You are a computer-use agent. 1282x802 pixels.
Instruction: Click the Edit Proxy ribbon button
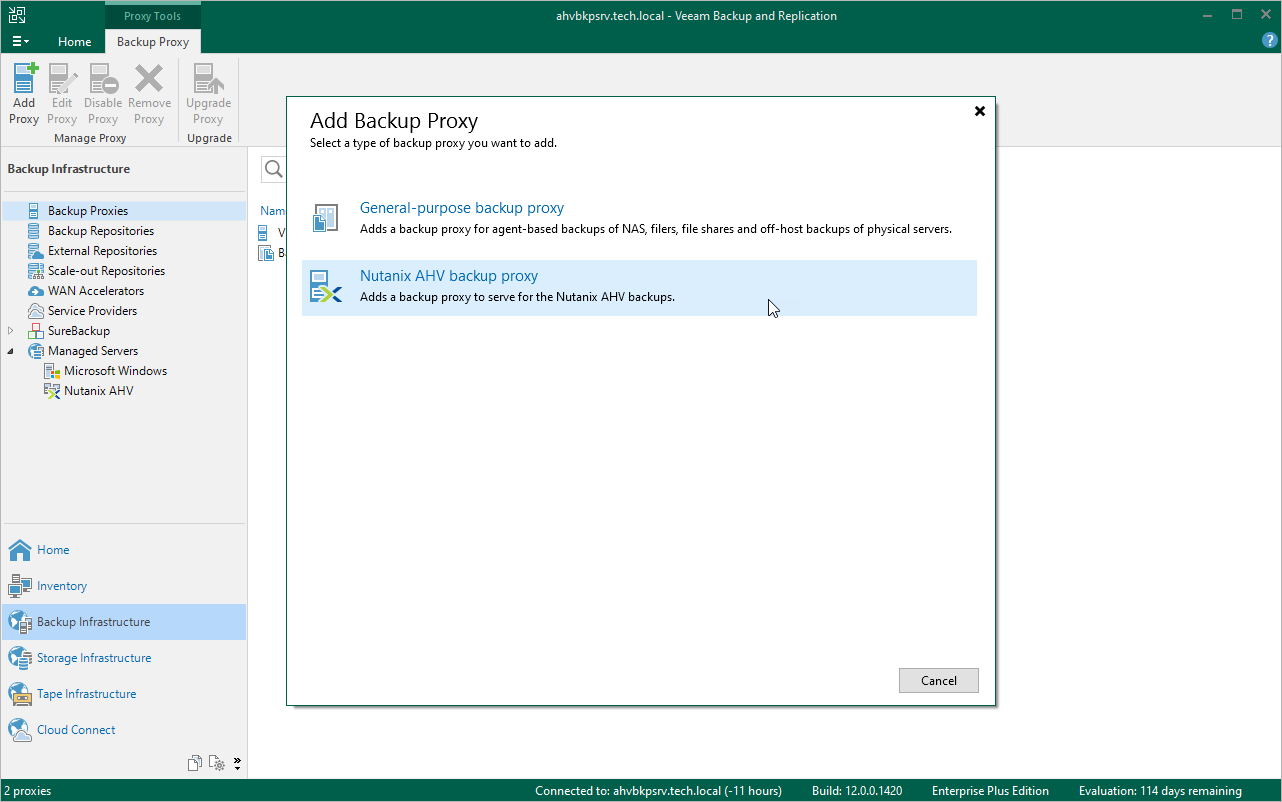(62, 94)
